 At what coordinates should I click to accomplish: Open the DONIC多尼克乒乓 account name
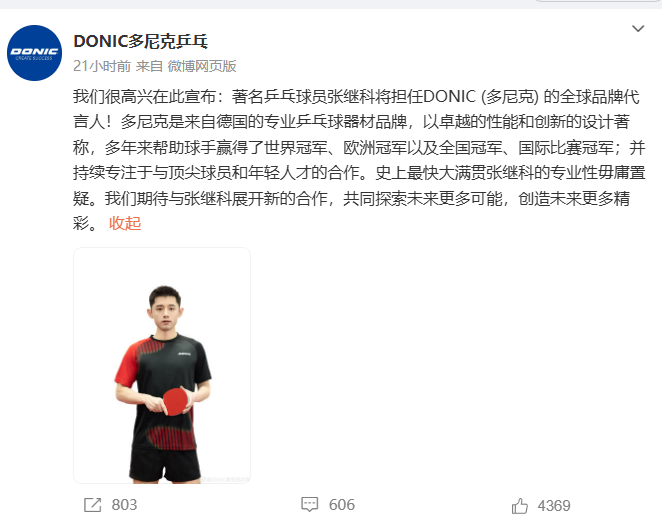(140, 41)
